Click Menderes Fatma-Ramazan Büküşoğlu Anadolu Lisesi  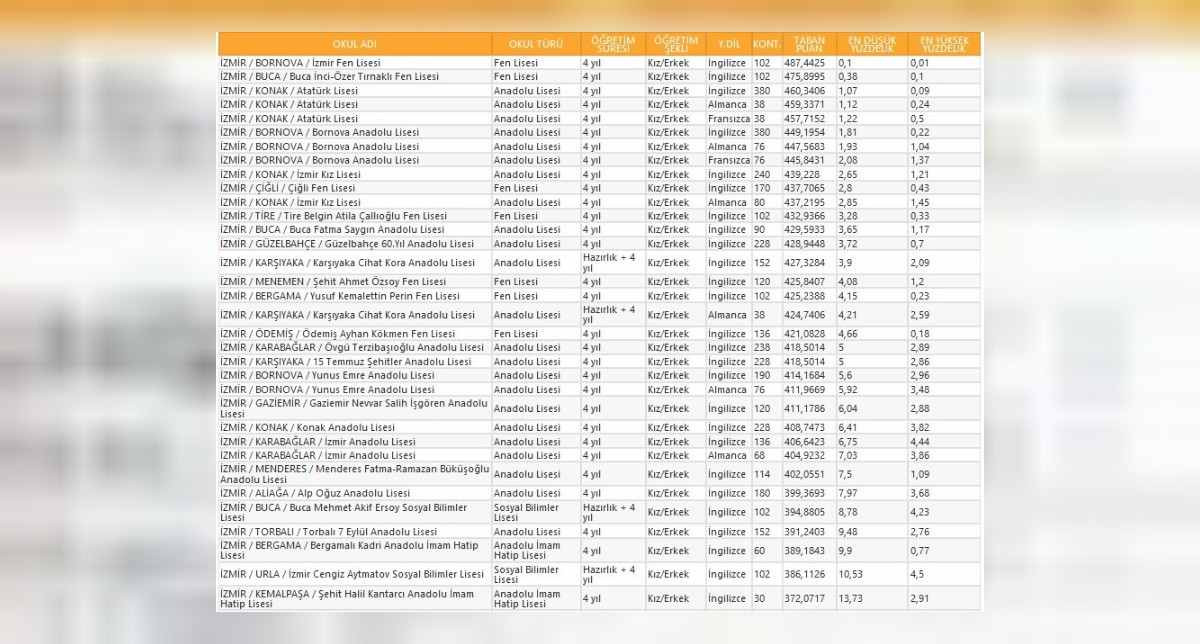[x=355, y=474]
